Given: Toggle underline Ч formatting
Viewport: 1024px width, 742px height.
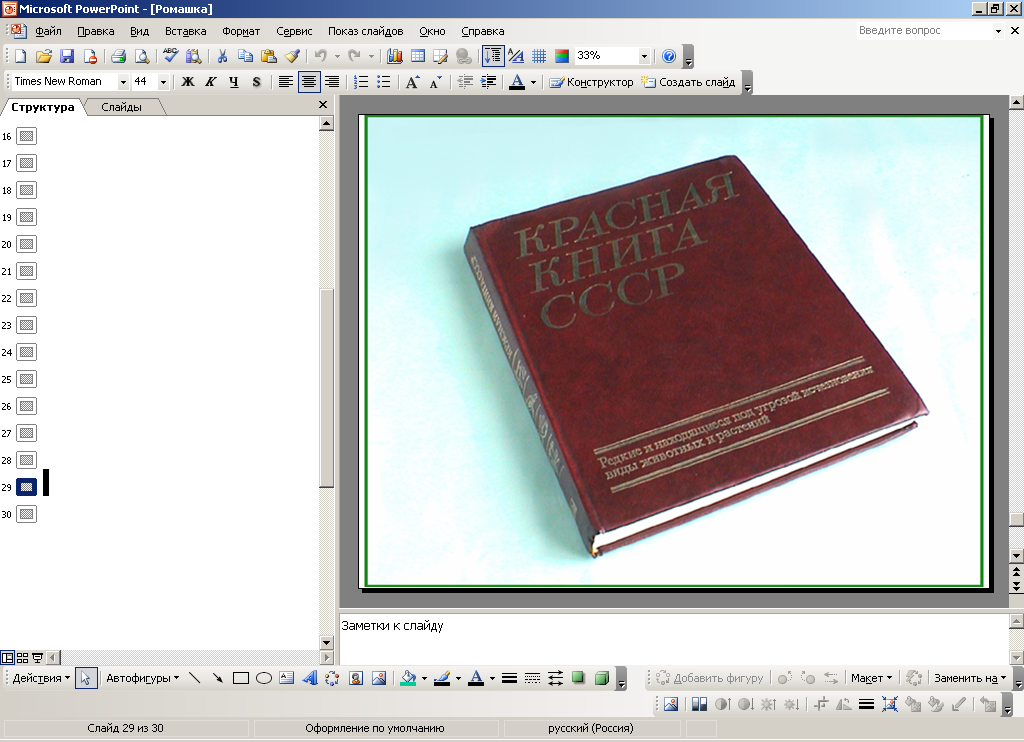Looking at the screenshot, I should 234,82.
